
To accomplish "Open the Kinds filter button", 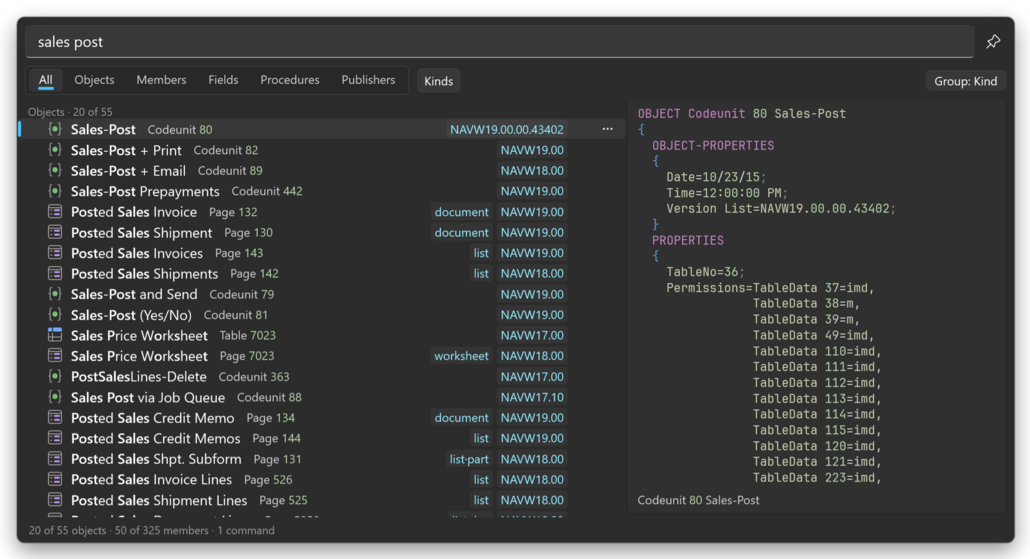I will click(x=438, y=81).
